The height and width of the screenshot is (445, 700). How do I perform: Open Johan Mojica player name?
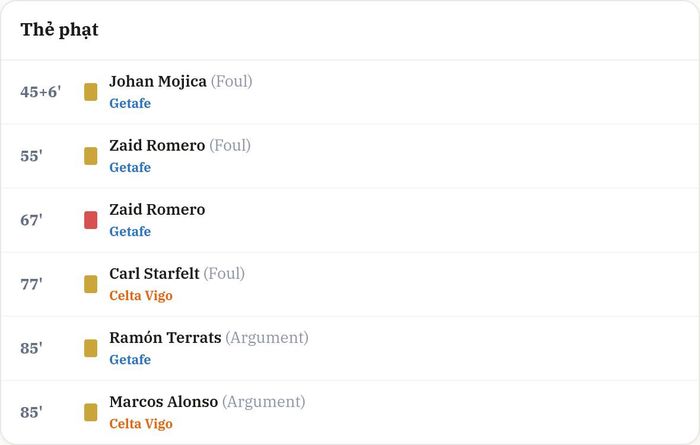158,82
